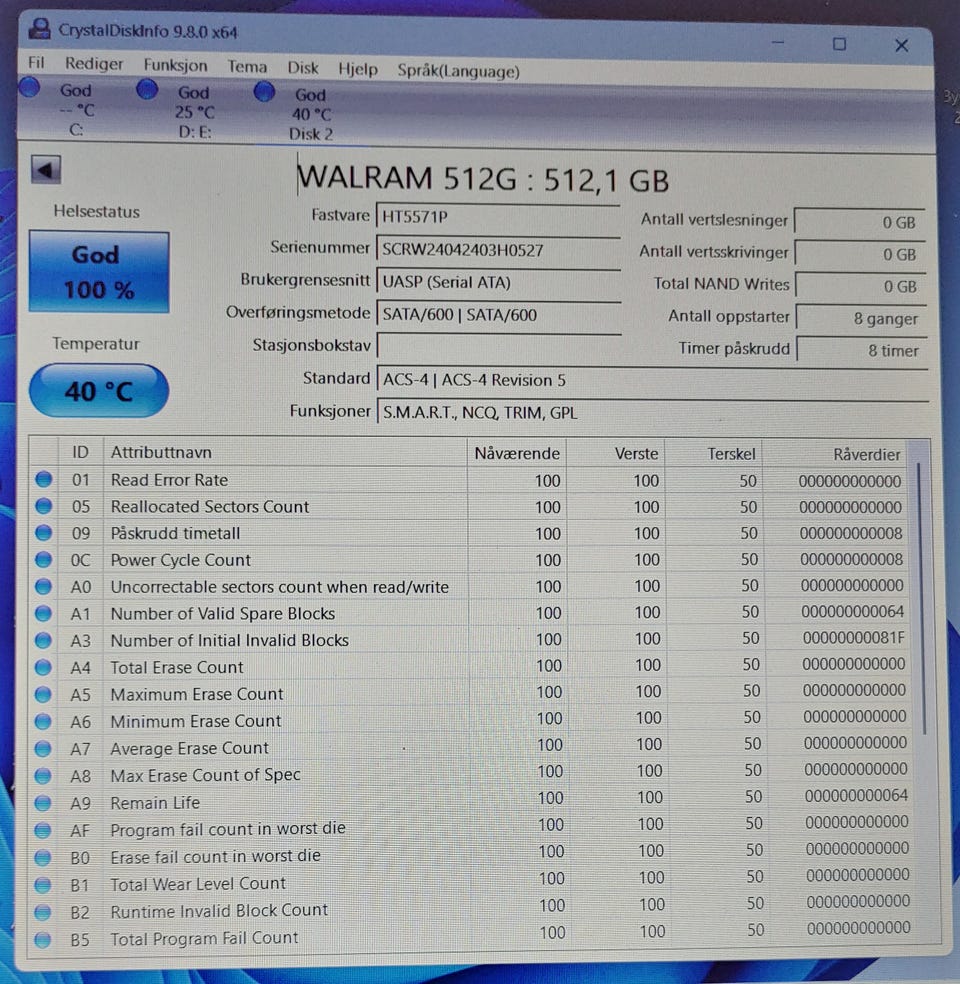
Task: Click the Nåværende column header
Action: (517, 453)
